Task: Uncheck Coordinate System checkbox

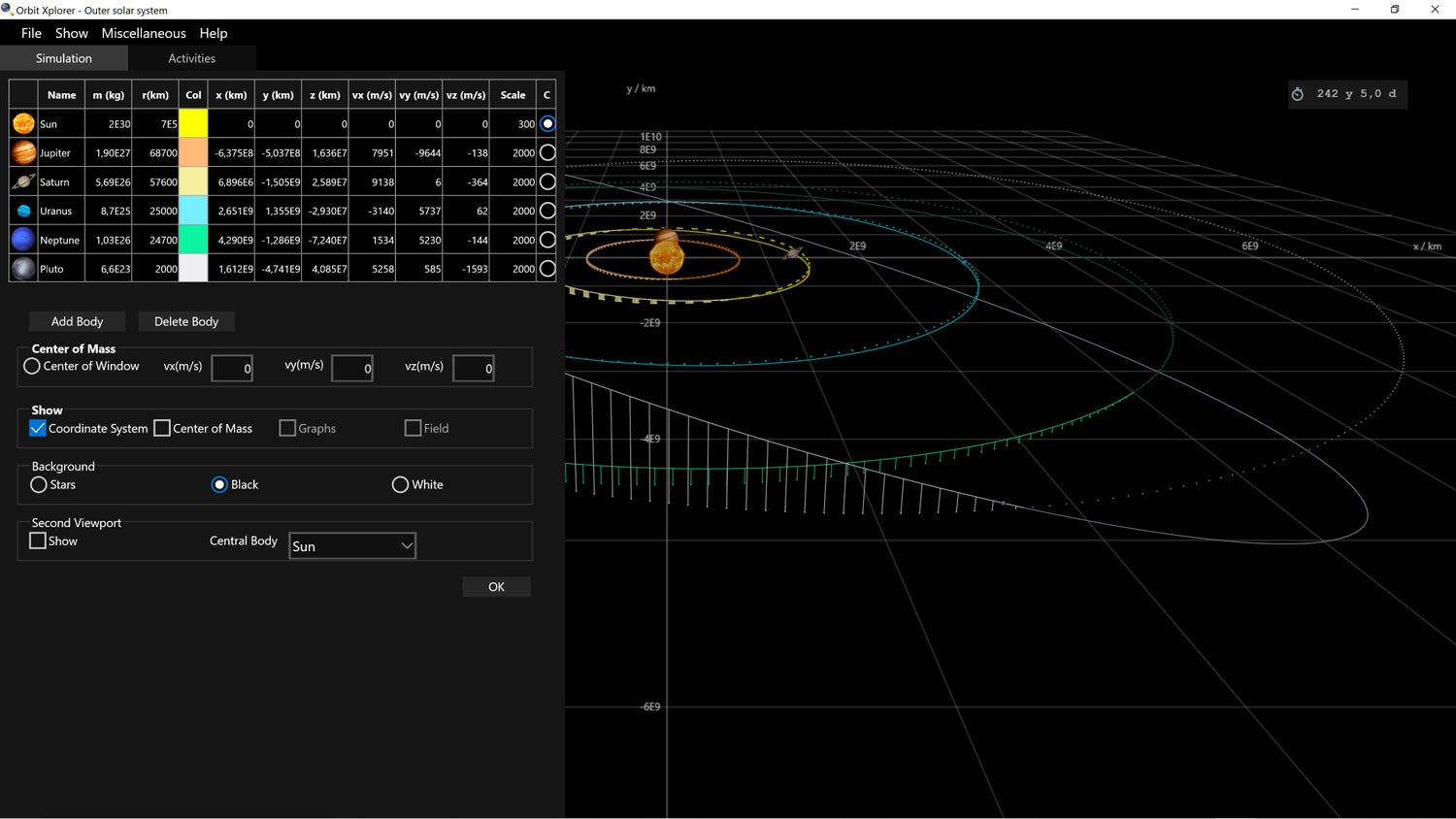Action: [x=38, y=428]
